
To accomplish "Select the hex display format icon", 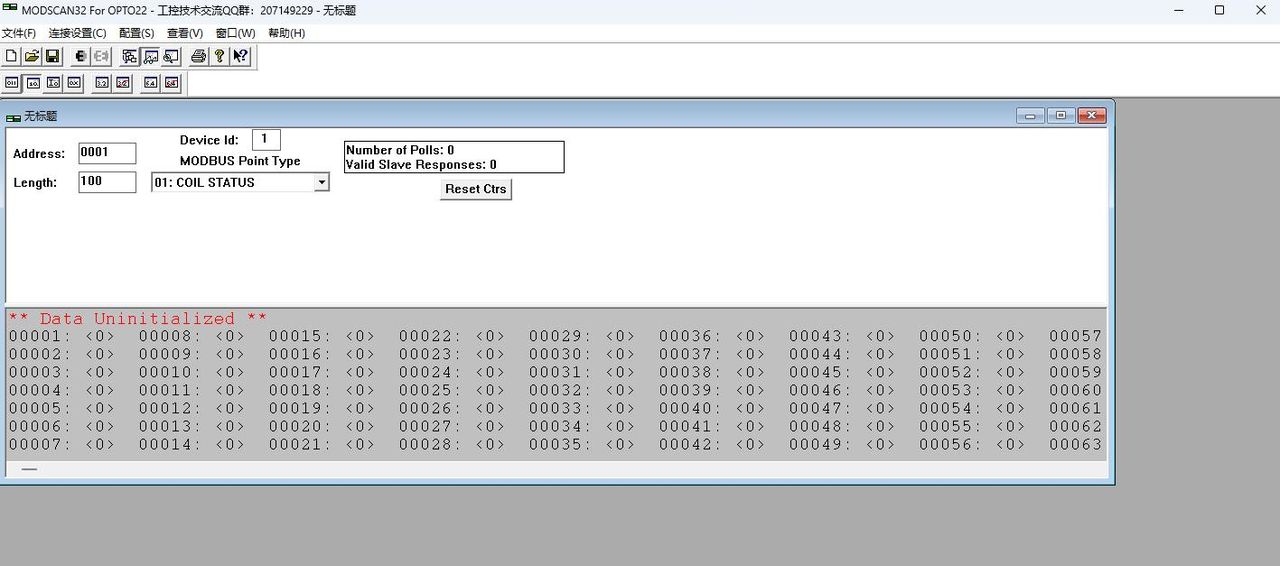I will pyautogui.click(x=74, y=83).
